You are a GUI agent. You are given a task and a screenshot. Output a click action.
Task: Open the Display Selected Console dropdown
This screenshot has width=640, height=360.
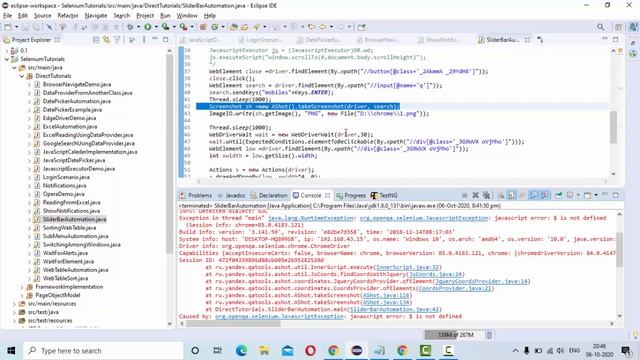coord(578,195)
